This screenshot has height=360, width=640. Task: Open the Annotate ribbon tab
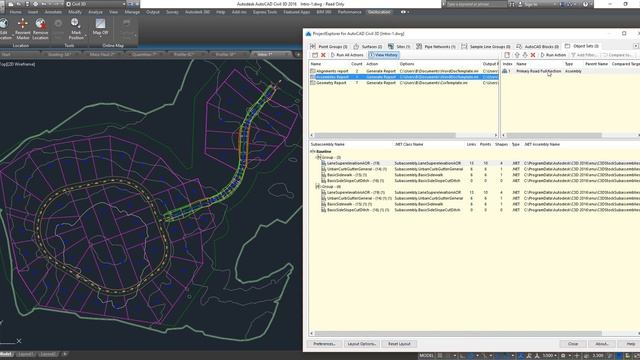(53, 12)
